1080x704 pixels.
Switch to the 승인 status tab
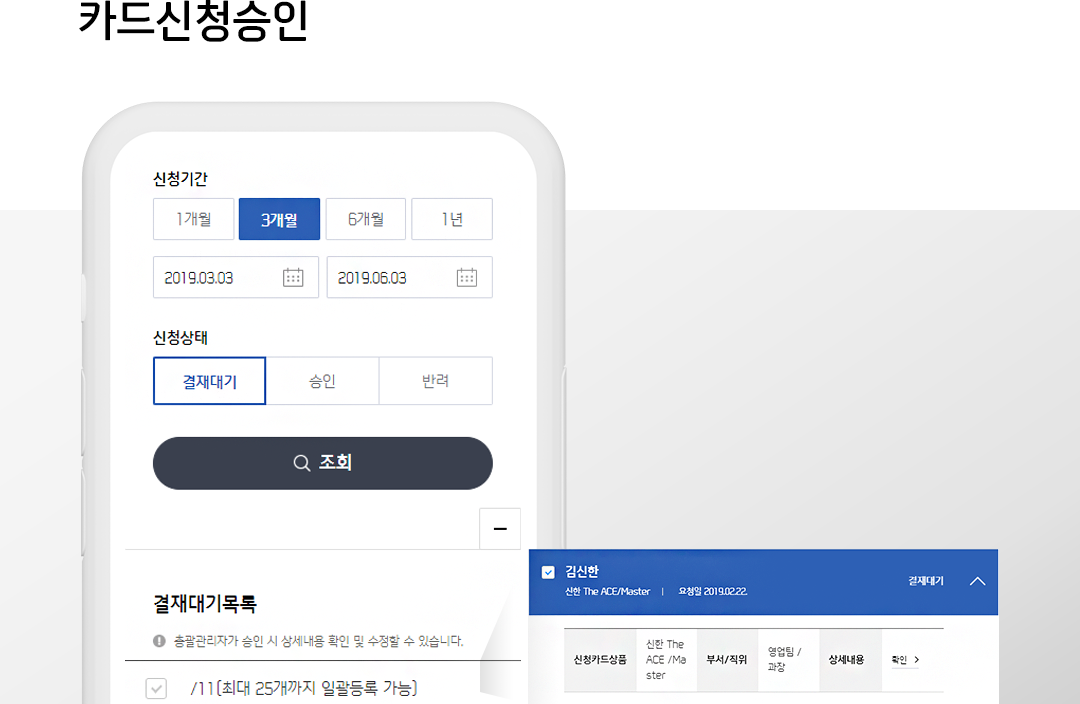(322, 381)
